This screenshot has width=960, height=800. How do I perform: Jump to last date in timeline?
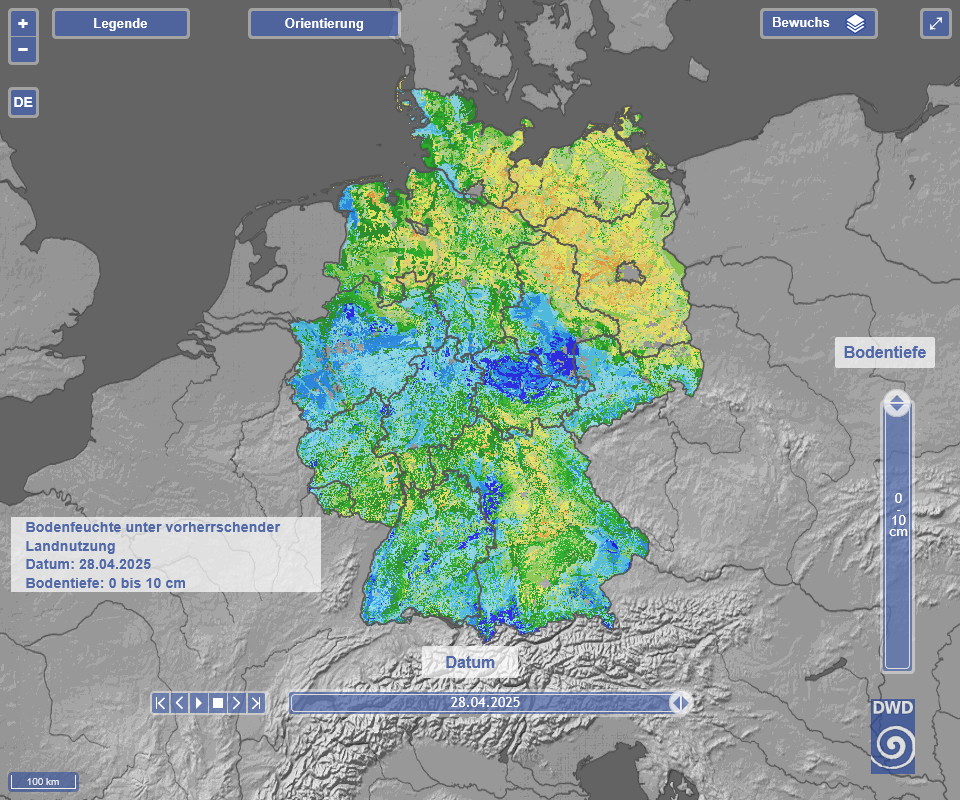tap(256, 703)
